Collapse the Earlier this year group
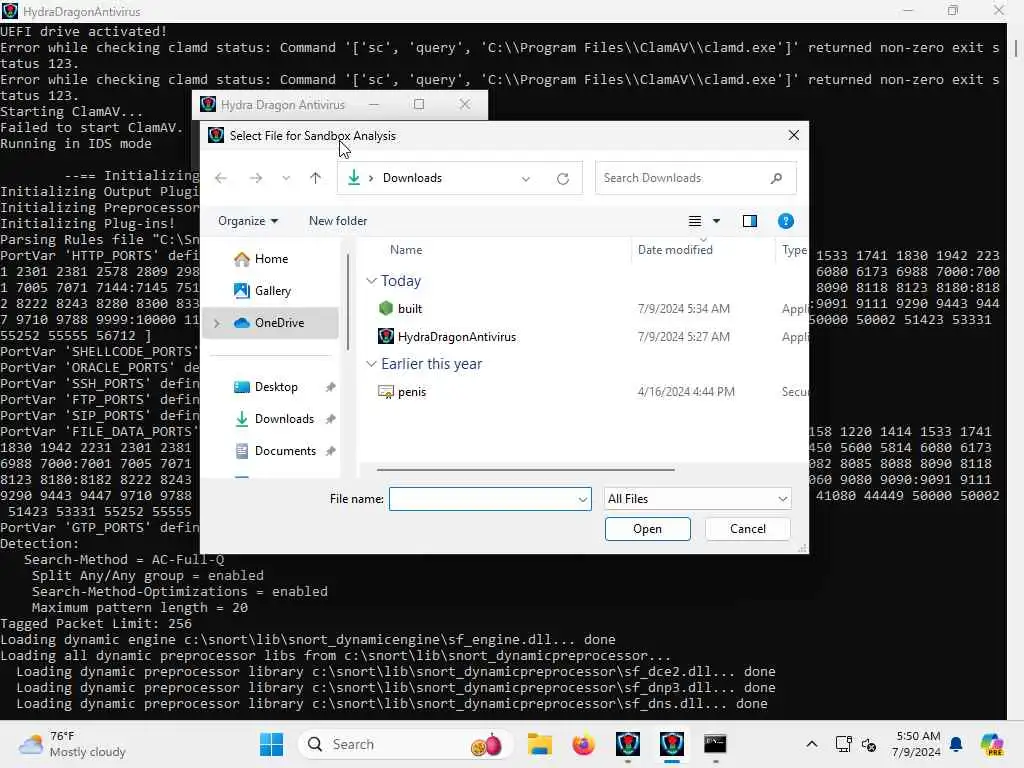Image resolution: width=1024 pixels, height=768 pixels. [x=371, y=364]
